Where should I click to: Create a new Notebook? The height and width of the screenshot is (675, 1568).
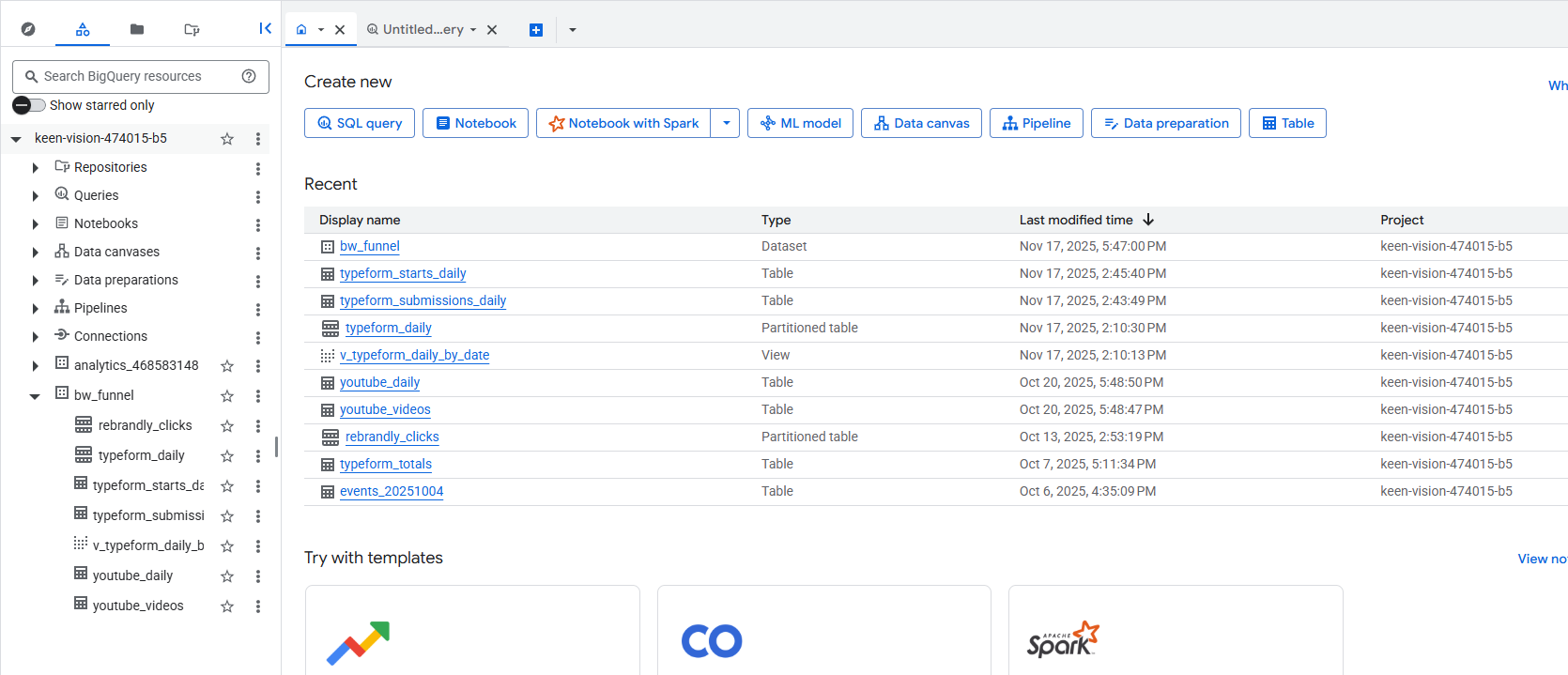tap(476, 123)
